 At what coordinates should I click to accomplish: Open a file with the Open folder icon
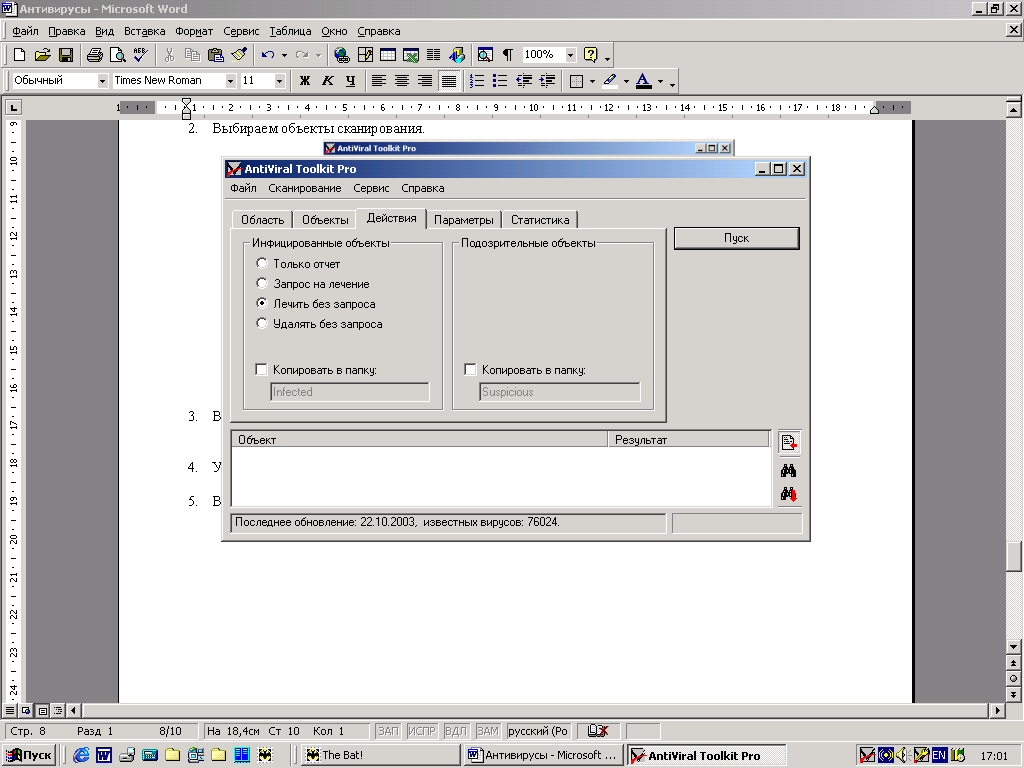tap(42, 55)
